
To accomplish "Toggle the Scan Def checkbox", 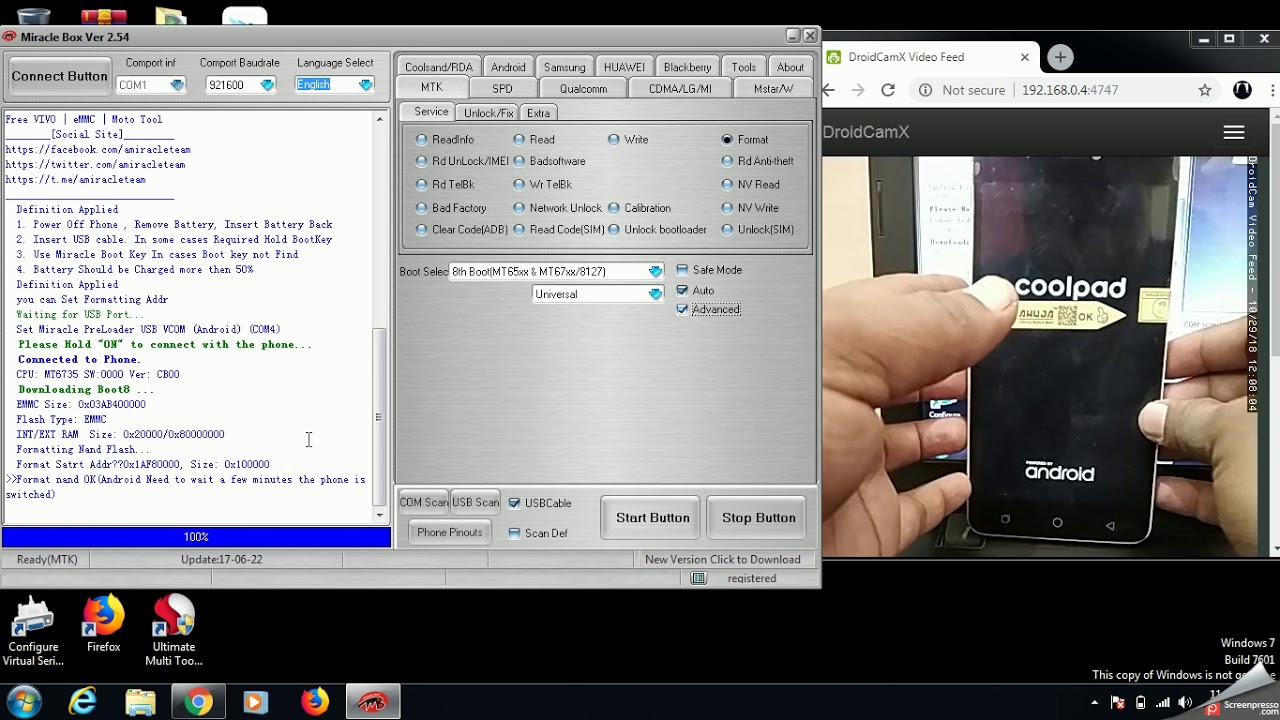I will pos(514,533).
